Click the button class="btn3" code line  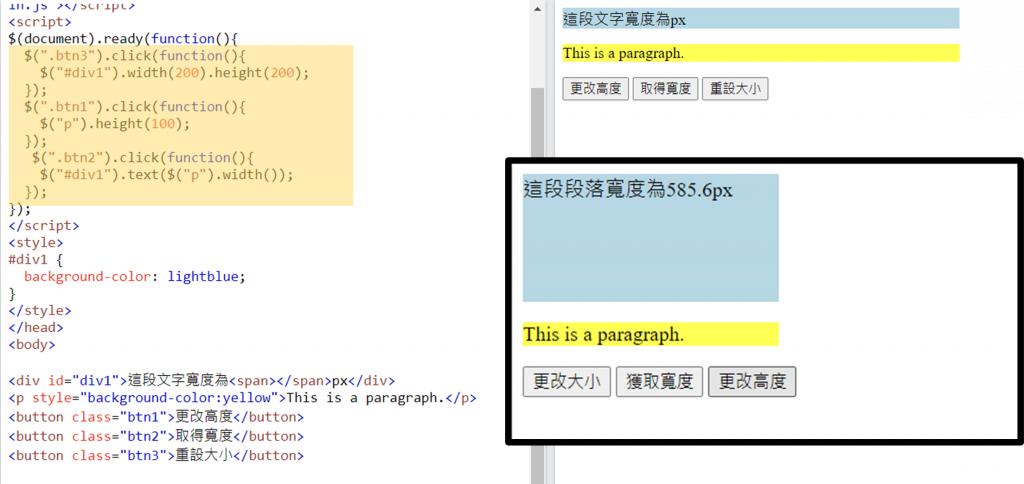(156, 455)
